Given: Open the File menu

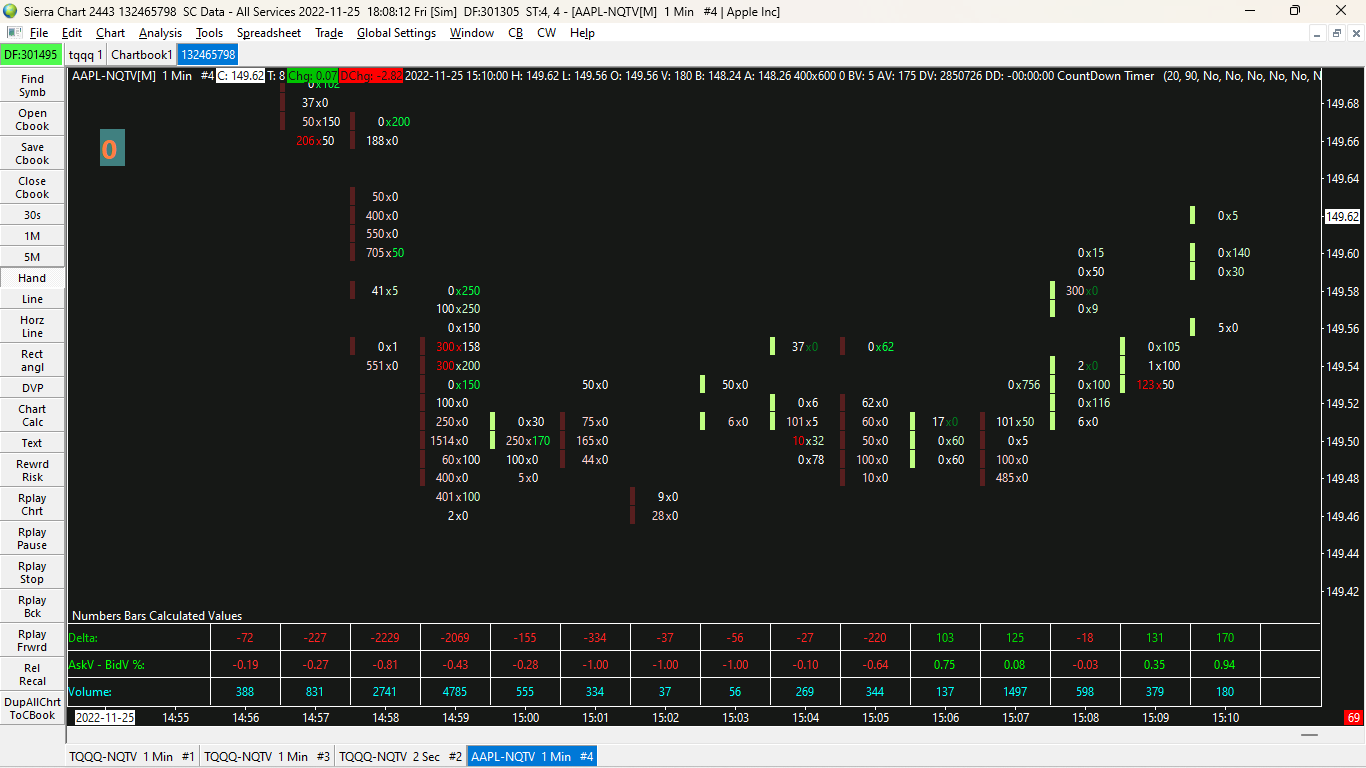Looking at the screenshot, I should (x=39, y=33).
